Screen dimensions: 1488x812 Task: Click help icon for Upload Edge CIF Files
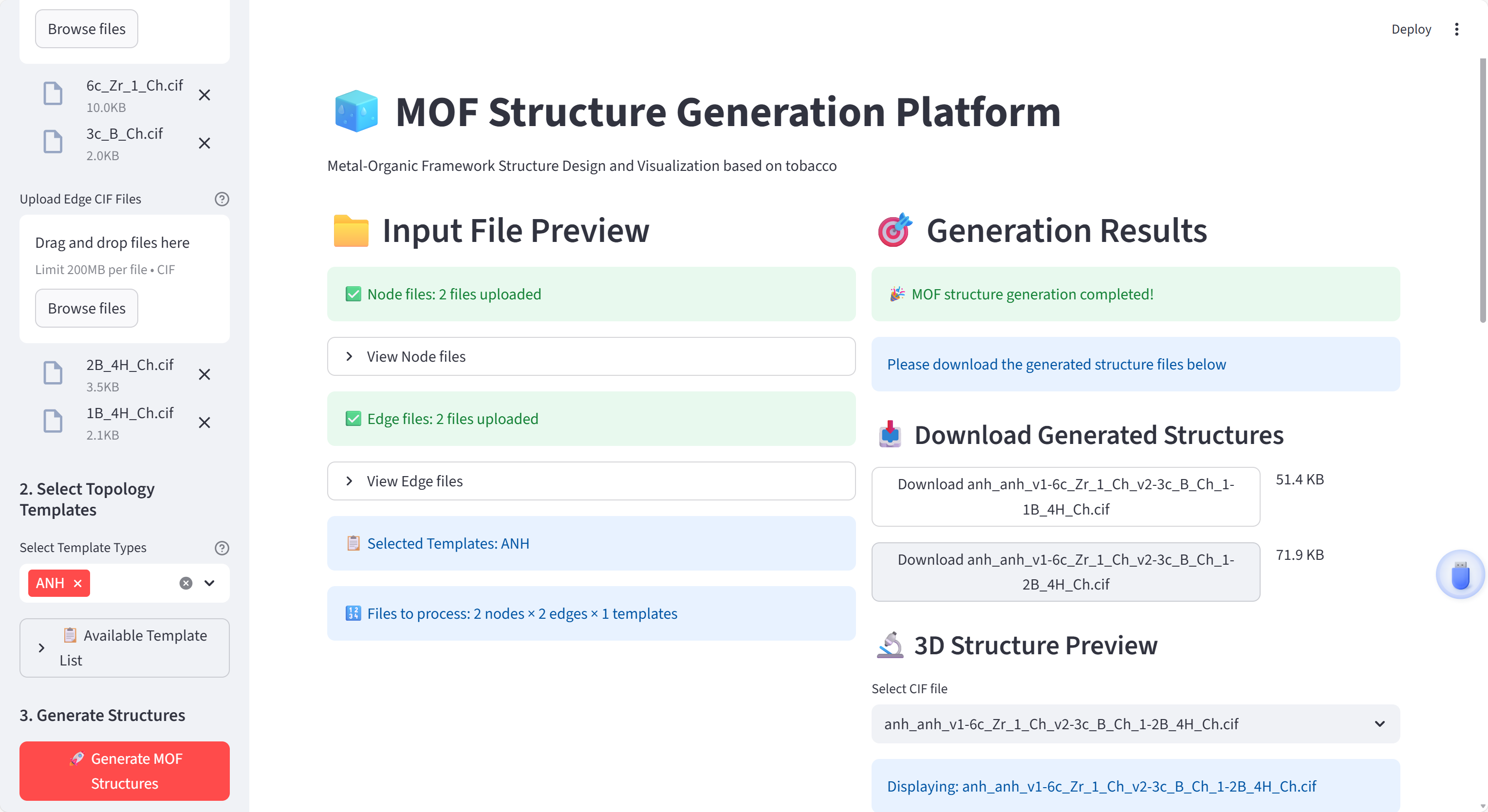222,199
